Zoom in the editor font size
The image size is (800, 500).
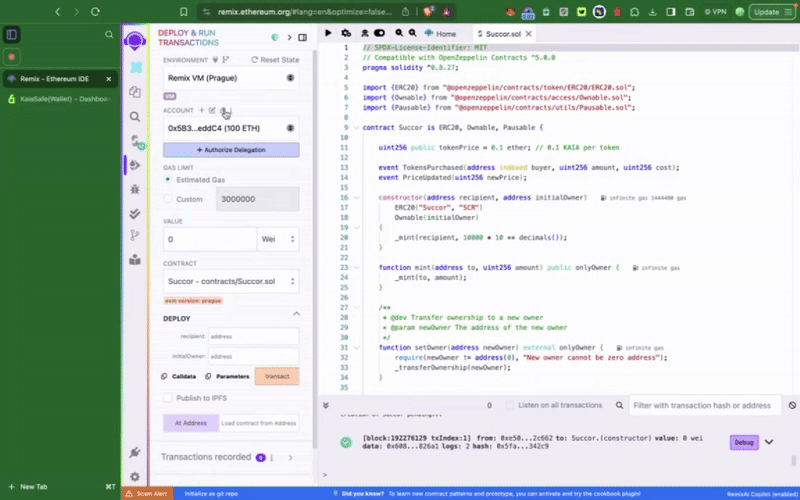[413, 33]
